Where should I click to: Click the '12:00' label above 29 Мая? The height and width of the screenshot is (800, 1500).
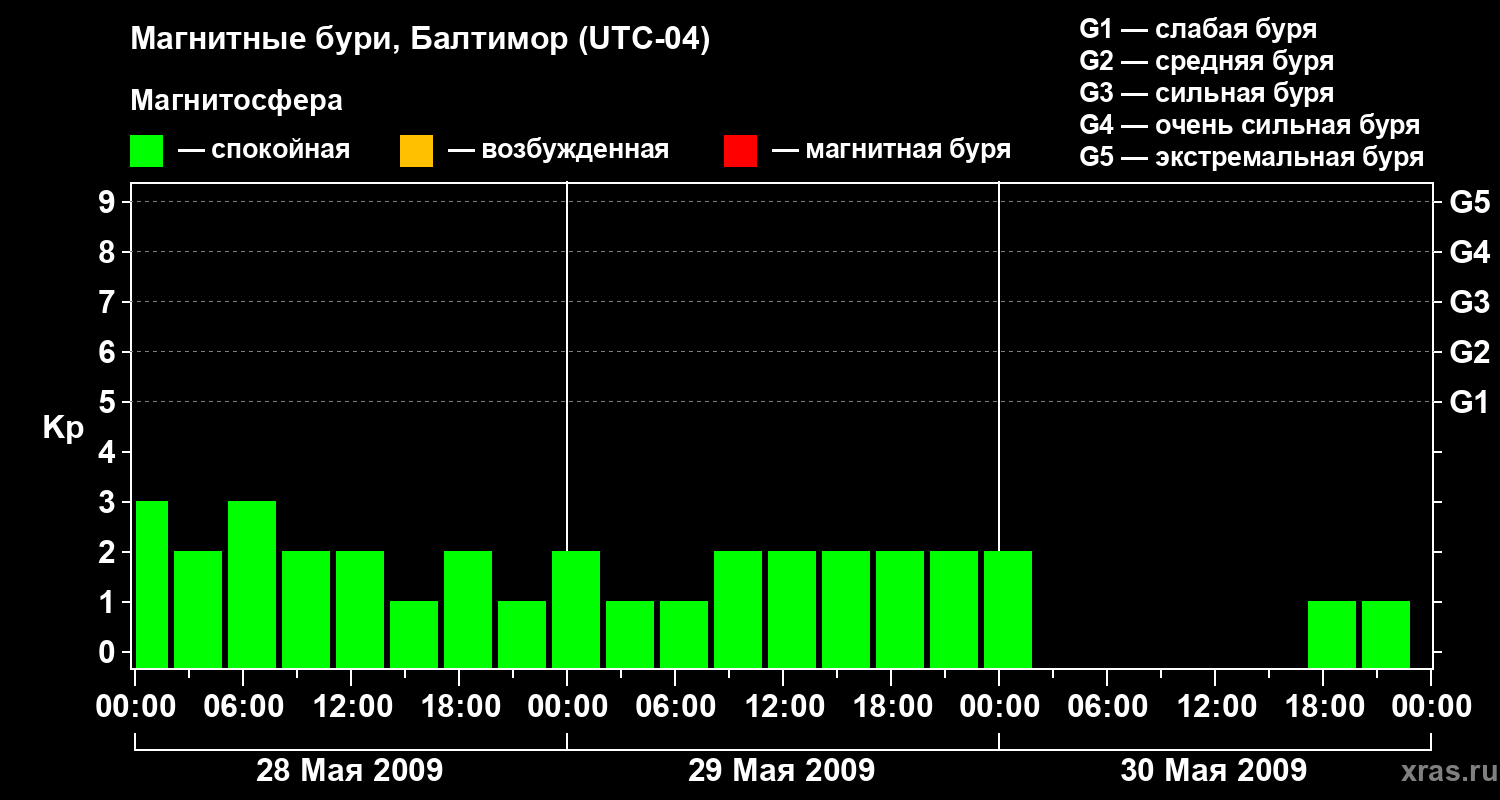pyautogui.click(x=784, y=706)
